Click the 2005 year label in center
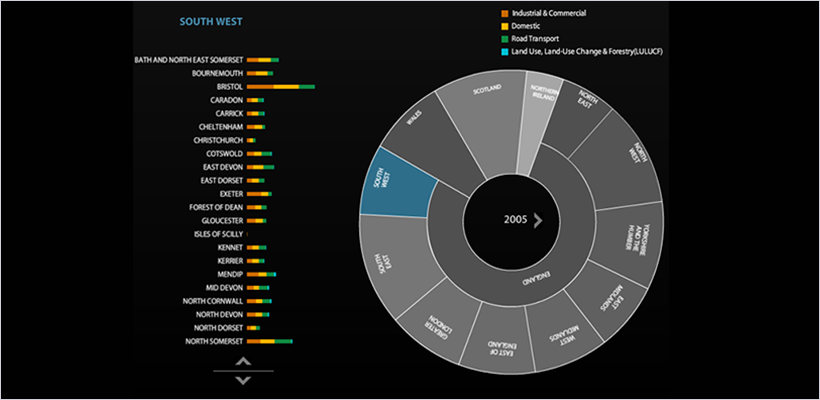 click(515, 220)
